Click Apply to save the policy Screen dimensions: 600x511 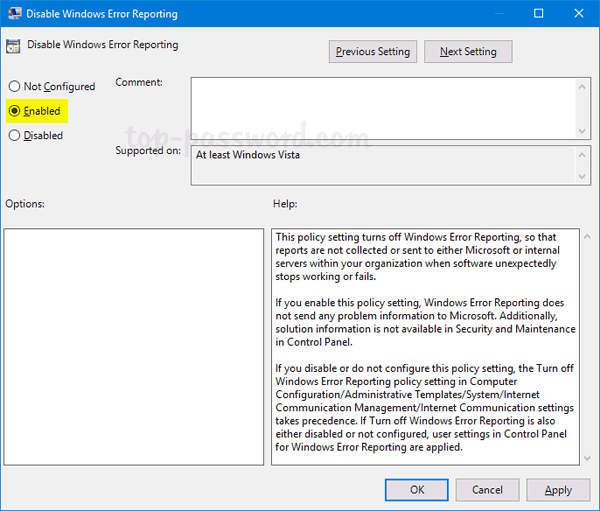(557, 490)
